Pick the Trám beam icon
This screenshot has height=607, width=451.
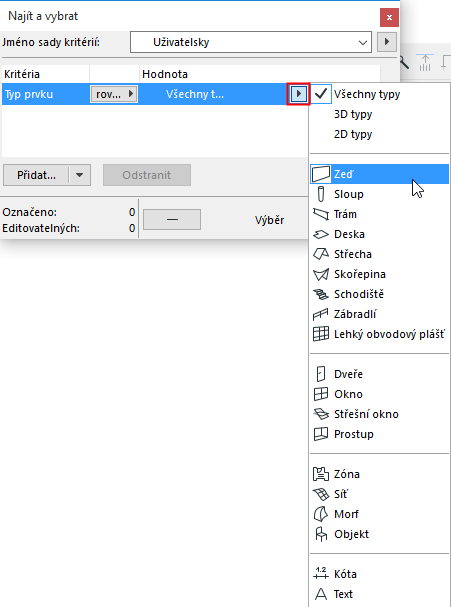tap(321, 214)
